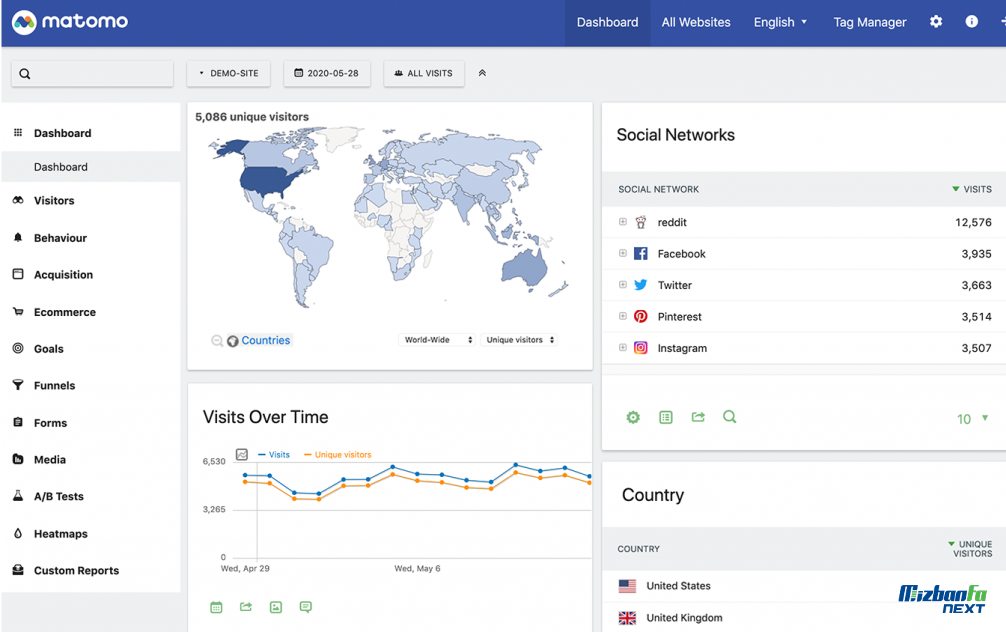Collapse the top controls with double chevron
The image size is (1006, 632).
482,73
